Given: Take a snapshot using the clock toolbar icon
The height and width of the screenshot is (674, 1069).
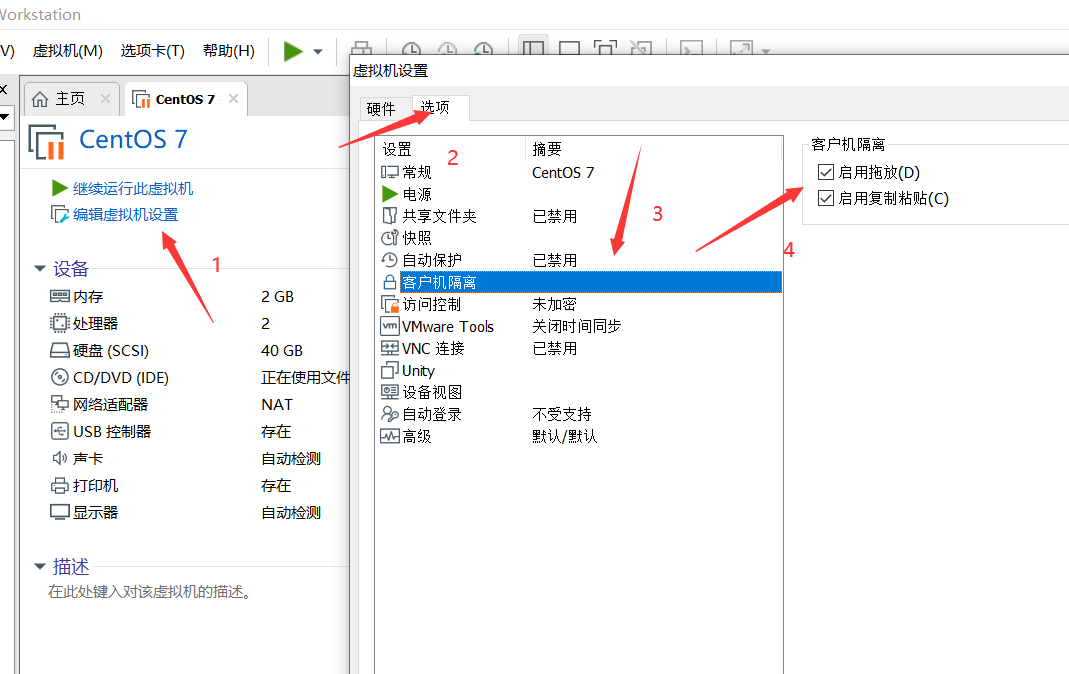Looking at the screenshot, I should coord(410,48).
